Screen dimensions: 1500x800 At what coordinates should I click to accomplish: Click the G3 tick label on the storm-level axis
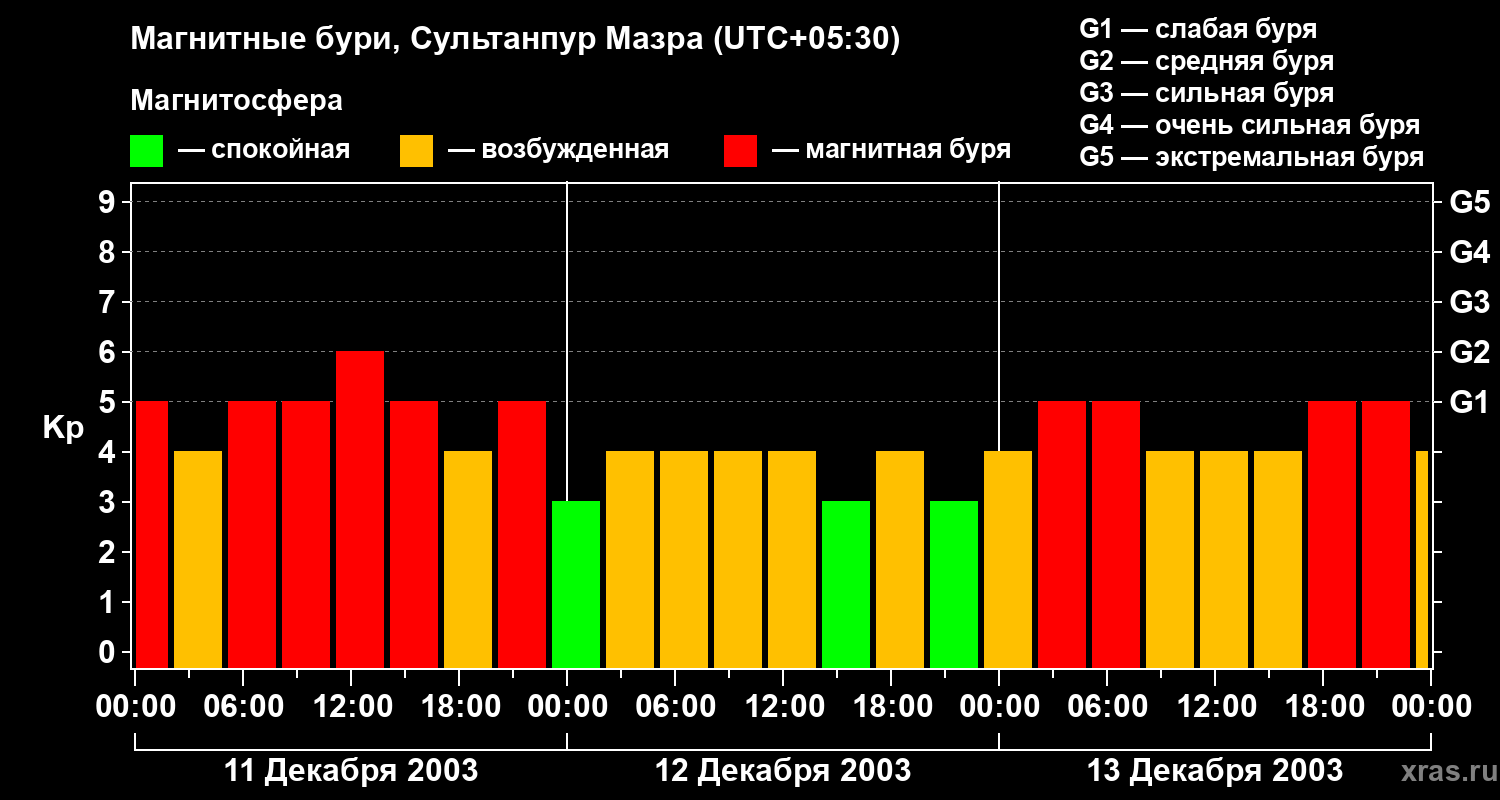point(1470,302)
